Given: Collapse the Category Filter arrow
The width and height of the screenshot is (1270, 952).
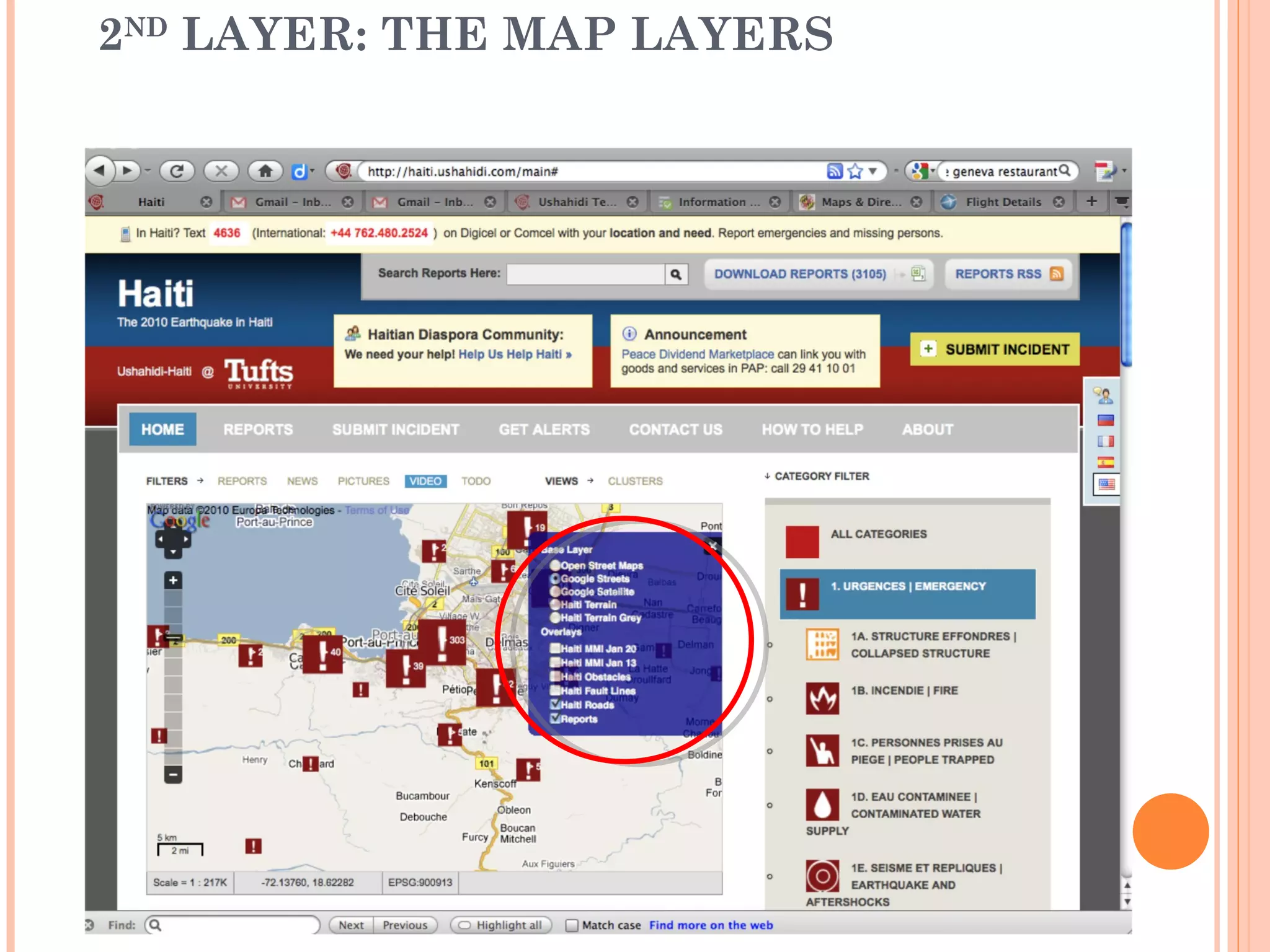Looking at the screenshot, I should tap(767, 476).
